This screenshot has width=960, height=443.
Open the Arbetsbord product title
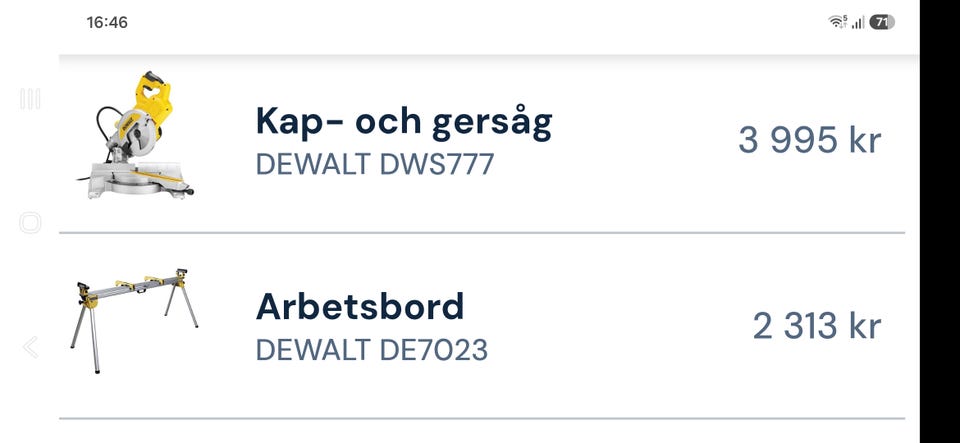pyautogui.click(x=360, y=307)
